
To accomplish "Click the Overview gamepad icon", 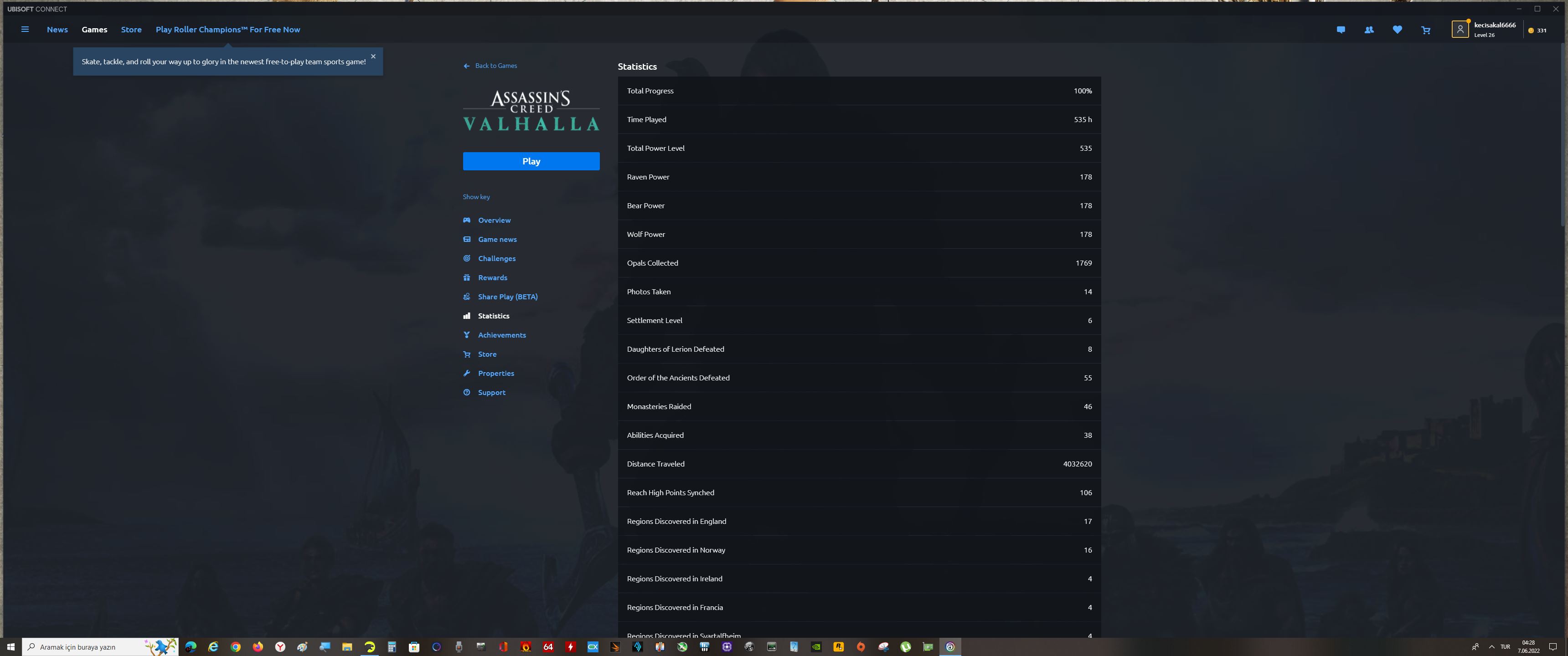I will pyautogui.click(x=467, y=220).
